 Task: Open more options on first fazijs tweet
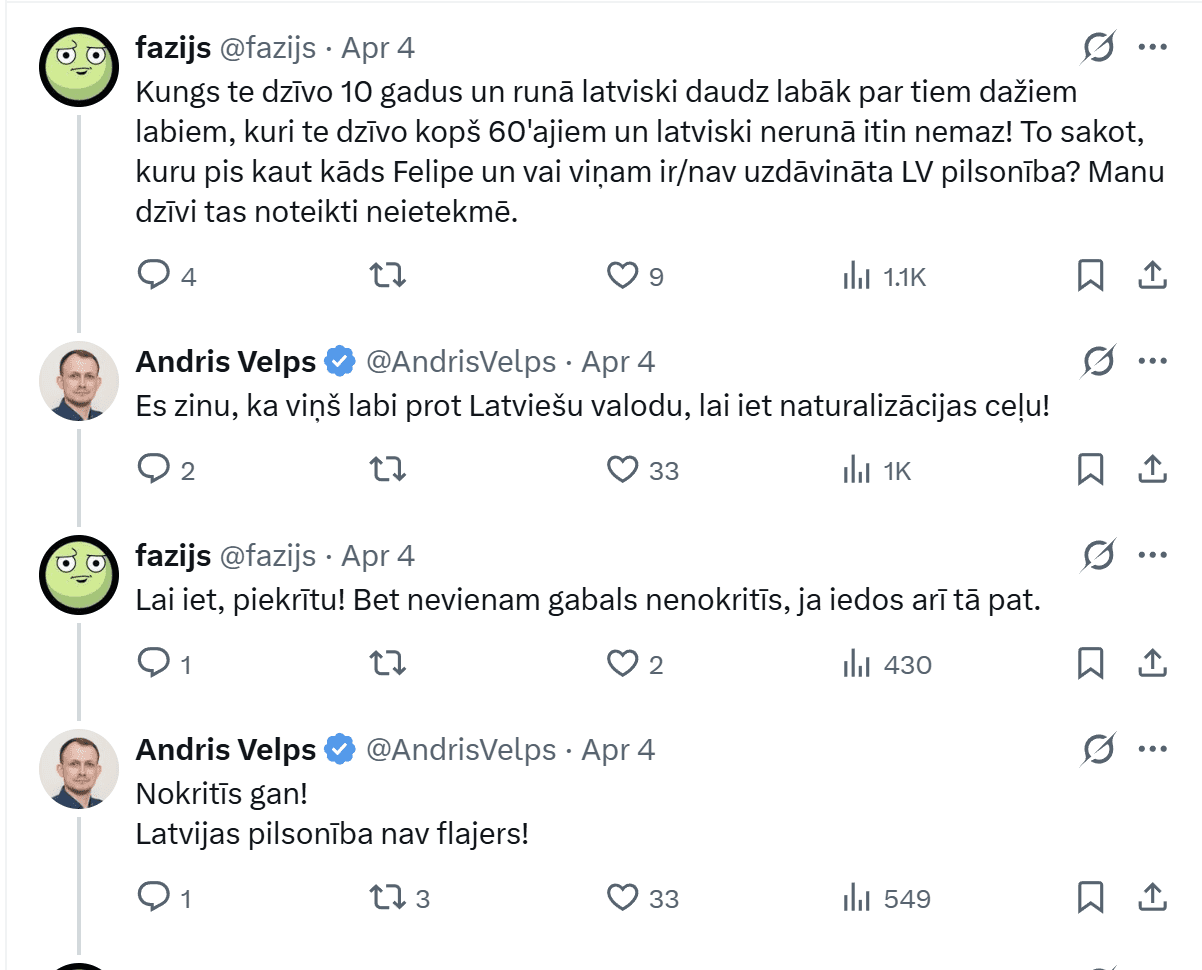tap(1153, 48)
